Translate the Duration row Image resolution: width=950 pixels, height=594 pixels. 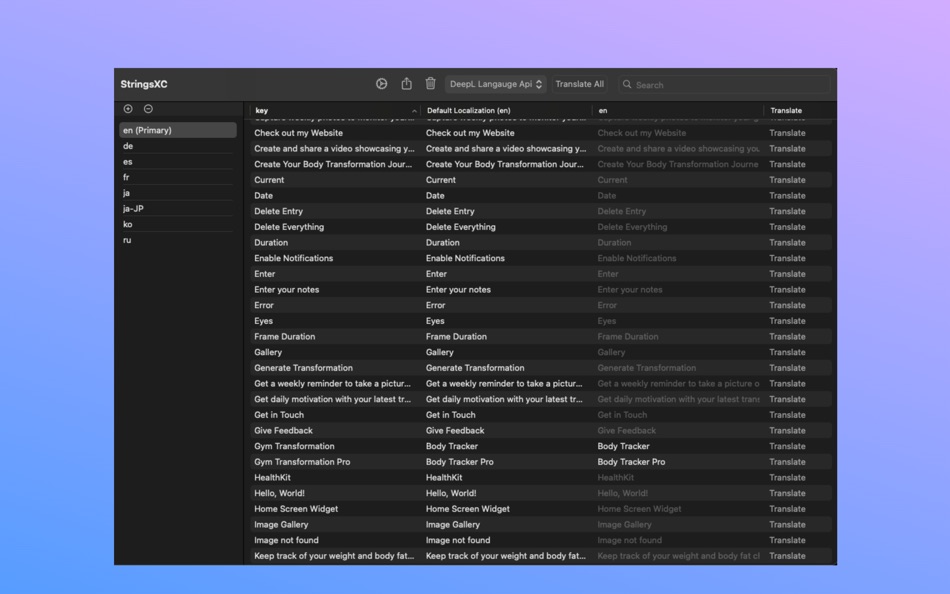(x=787, y=242)
